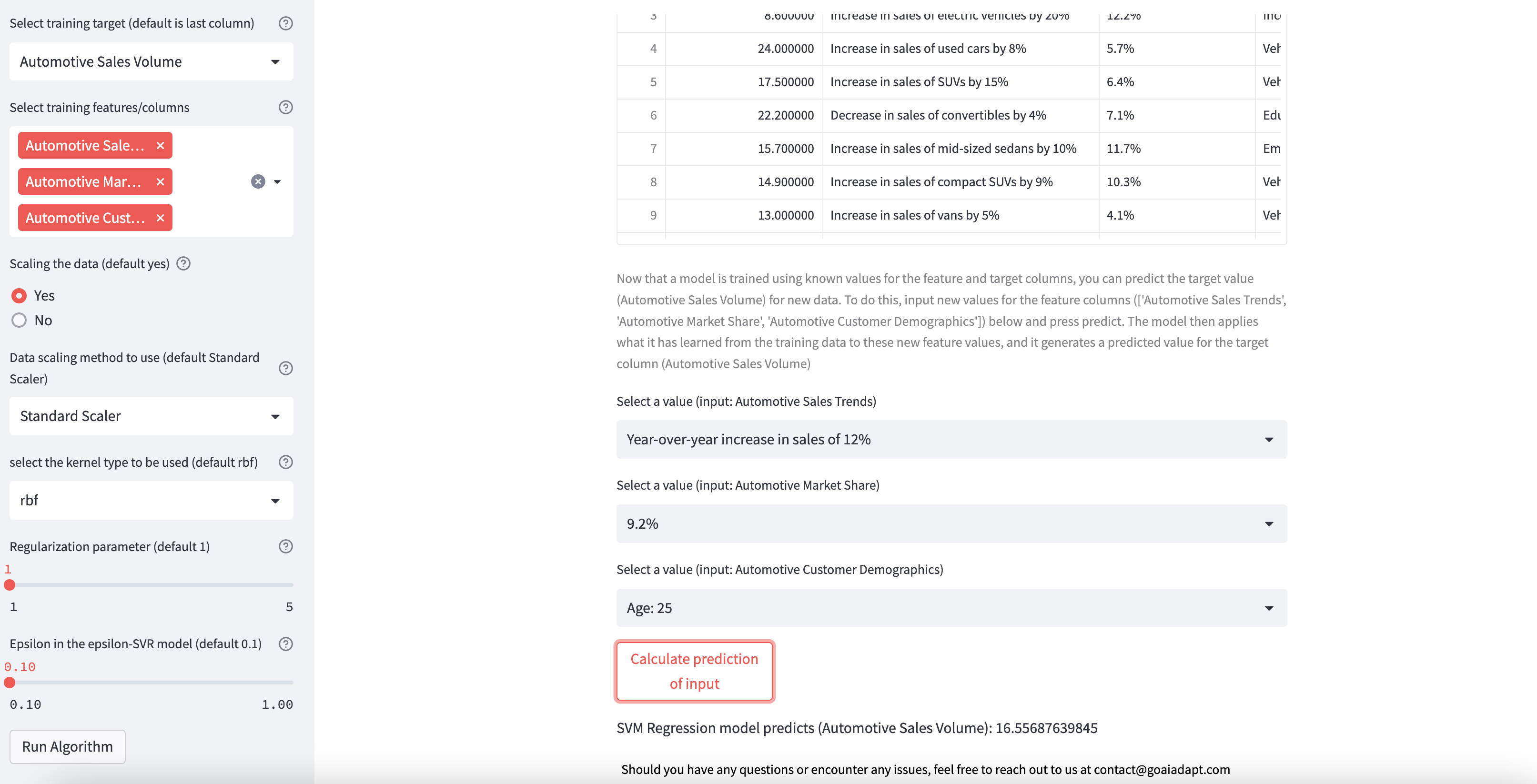Remove the Automotive Cust… feature tag
This screenshot has height=784, width=1537.
(160, 218)
